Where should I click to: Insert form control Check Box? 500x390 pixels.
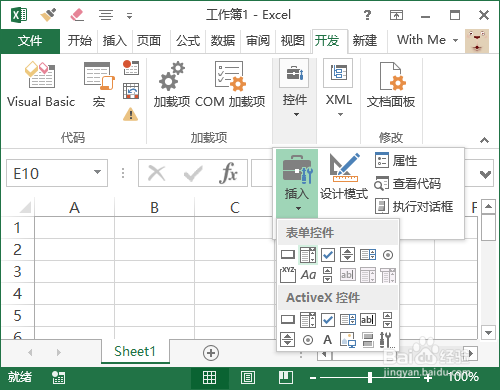pos(328,255)
